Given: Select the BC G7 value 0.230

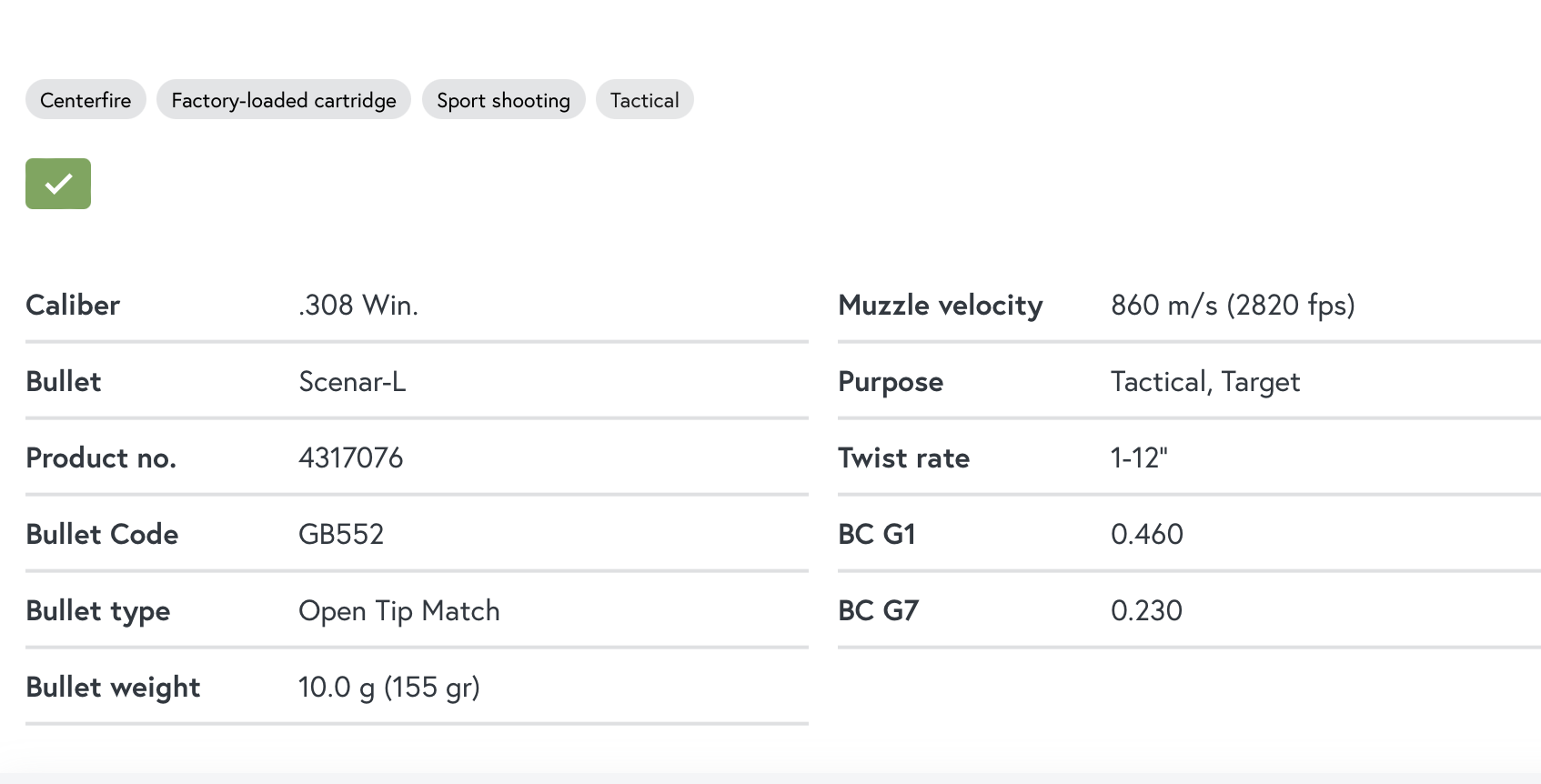Looking at the screenshot, I should pyautogui.click(x=1146, y=610).
